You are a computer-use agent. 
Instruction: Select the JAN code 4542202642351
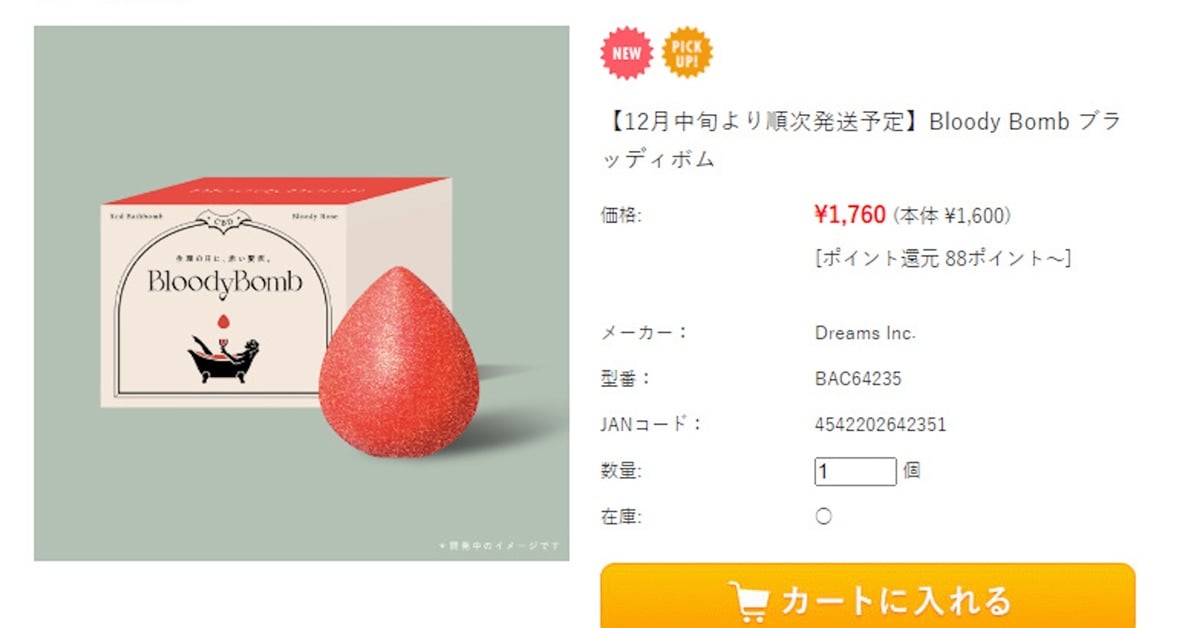[881, 425]
